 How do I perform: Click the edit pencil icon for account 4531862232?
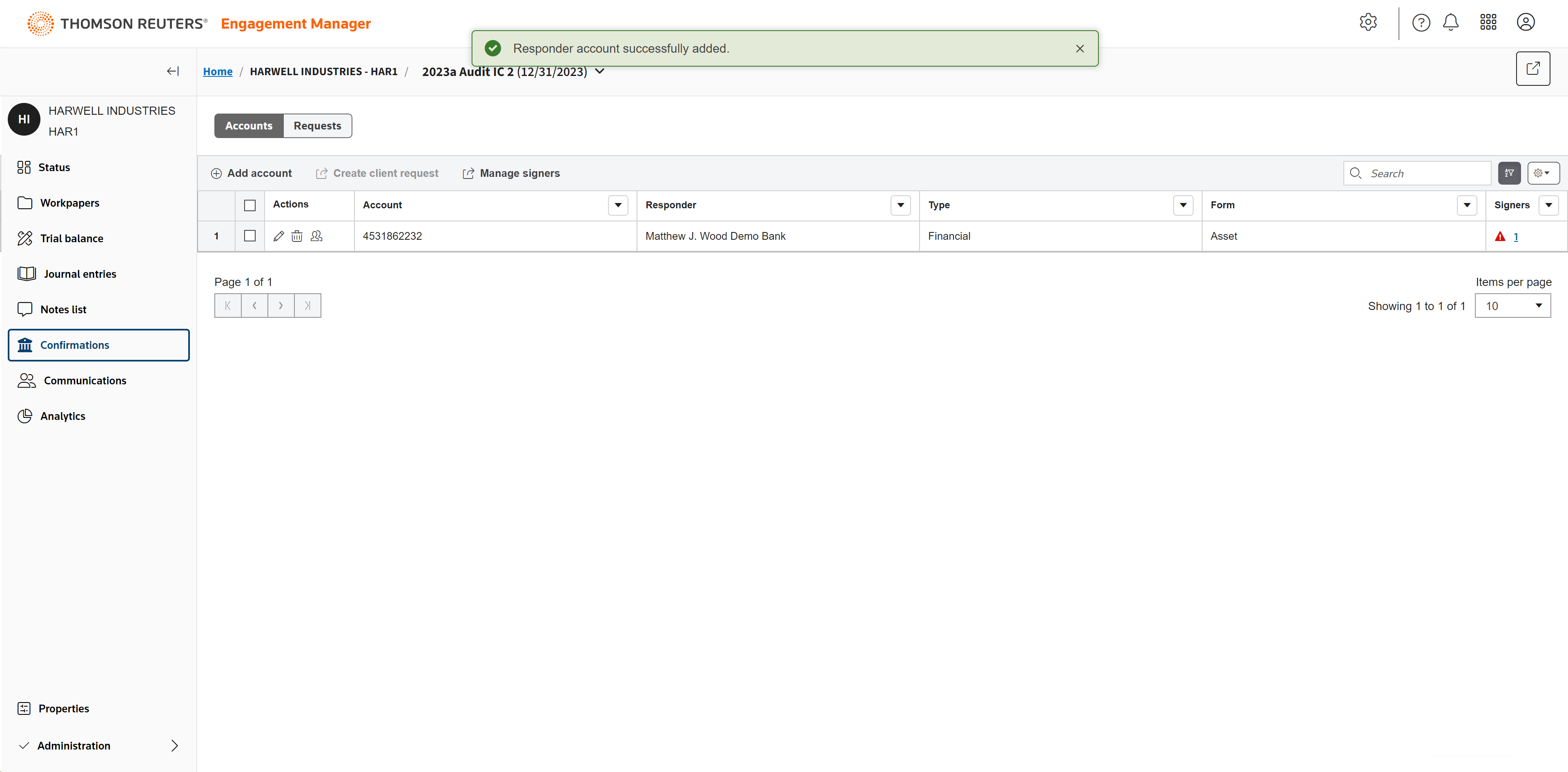point(279,236)
